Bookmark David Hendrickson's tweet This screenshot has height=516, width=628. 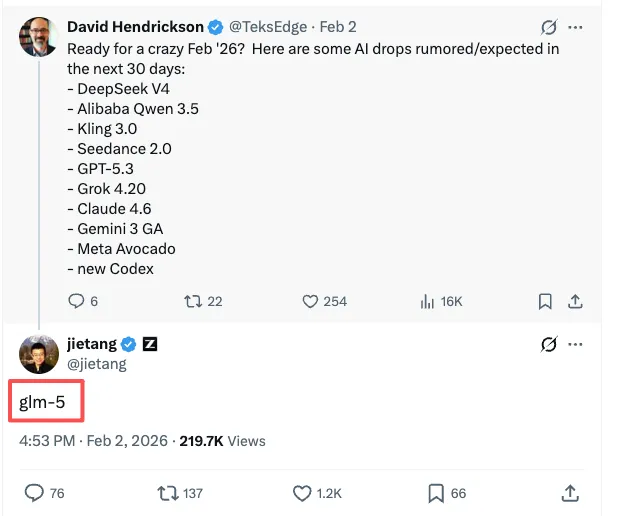(545, 300)
